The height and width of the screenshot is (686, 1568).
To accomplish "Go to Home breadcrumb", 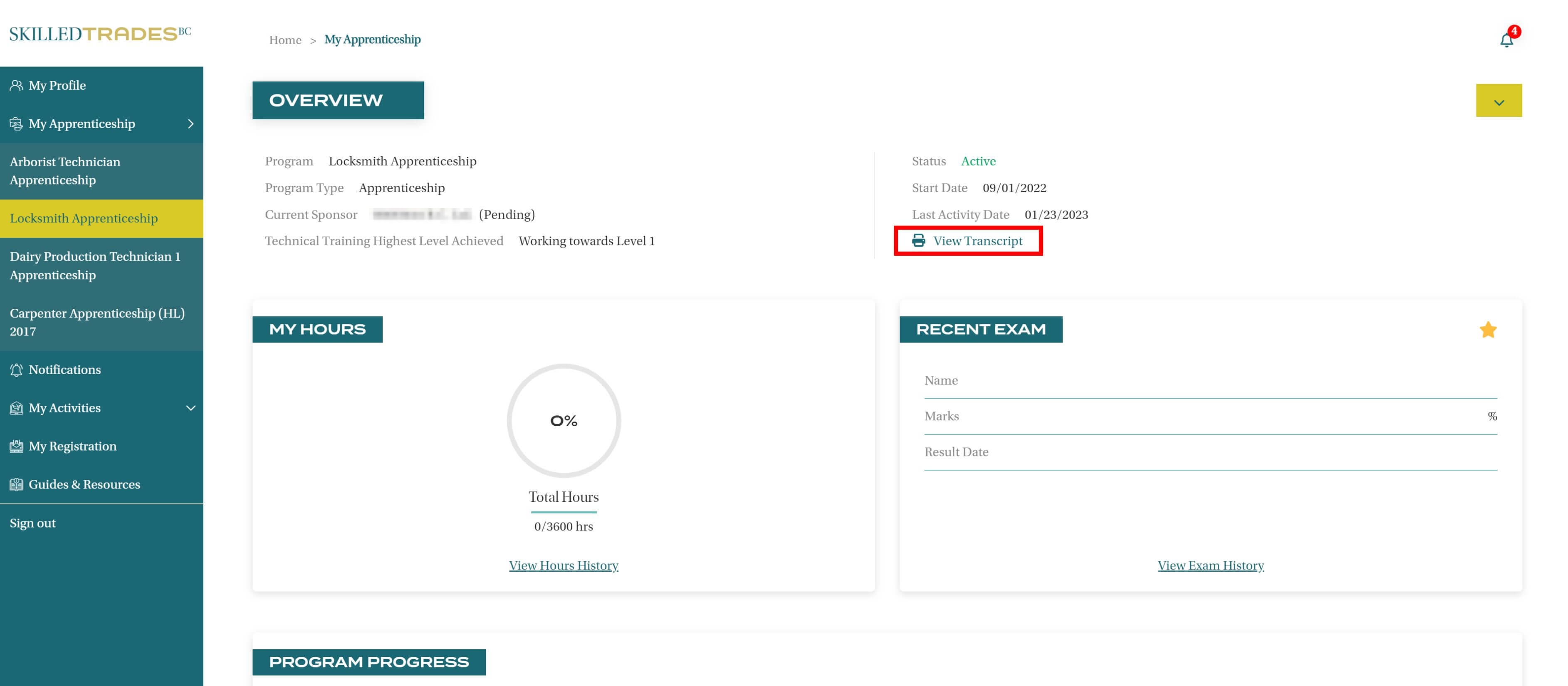I will (x=285, y=40).
